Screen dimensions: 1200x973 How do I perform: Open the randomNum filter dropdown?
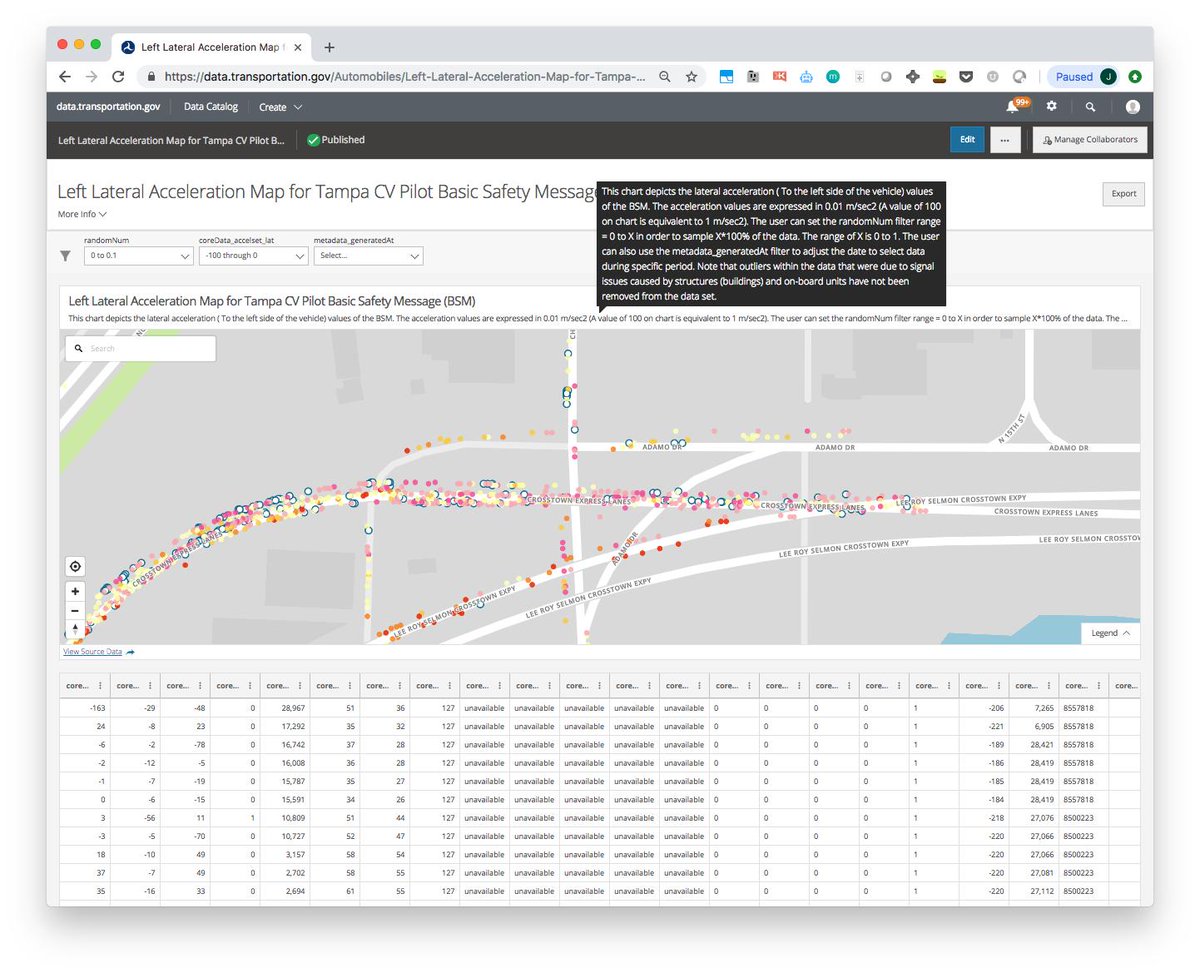138,256
